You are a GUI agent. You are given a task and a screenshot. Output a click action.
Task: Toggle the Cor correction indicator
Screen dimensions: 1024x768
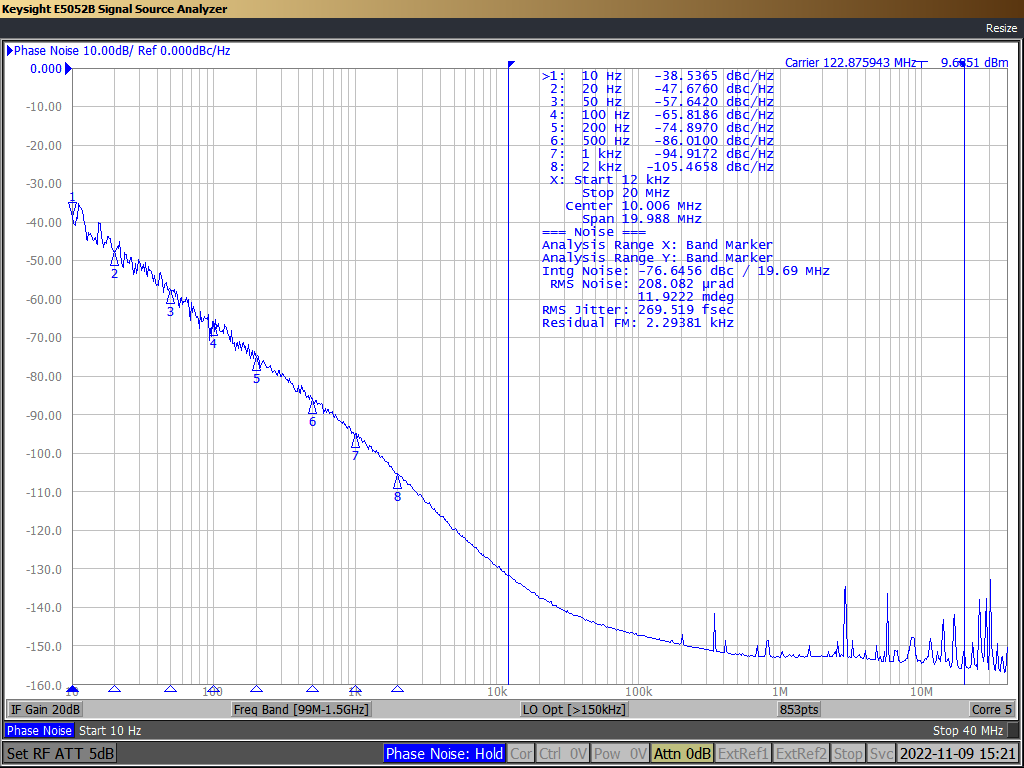coord(520,753)
